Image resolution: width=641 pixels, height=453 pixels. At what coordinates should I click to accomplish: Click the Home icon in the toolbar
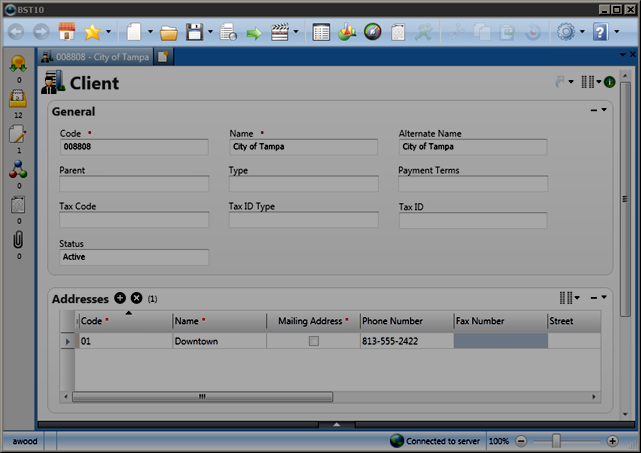[x=67, y=32]
